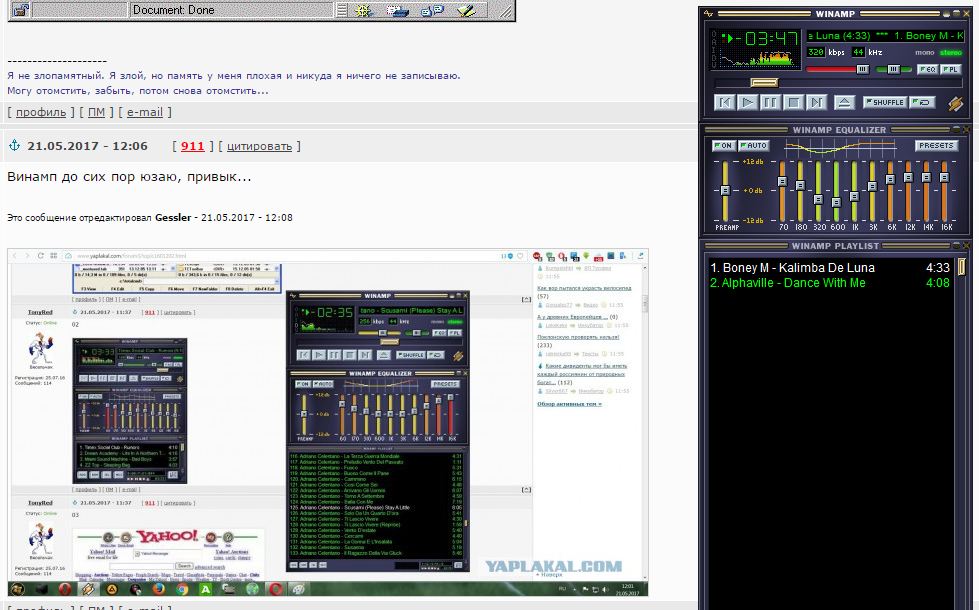The image size is (979, 610).
Task: Toggle the EQ window button in Winamp
Action: [x=927, y=69]
